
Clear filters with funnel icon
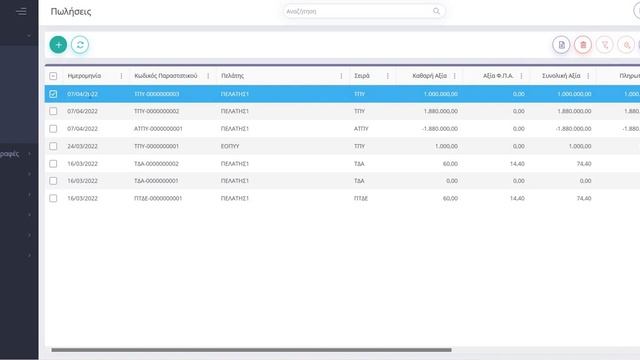(604, 45)
